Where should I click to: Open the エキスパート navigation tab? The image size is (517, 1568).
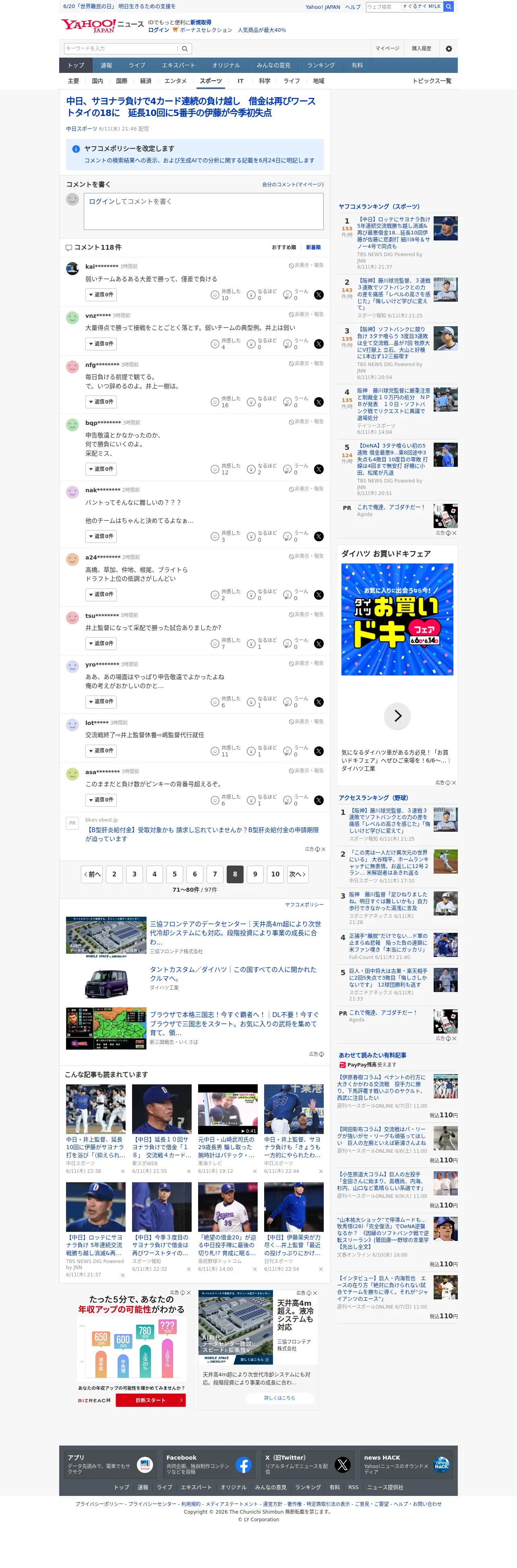coord(179,65)
